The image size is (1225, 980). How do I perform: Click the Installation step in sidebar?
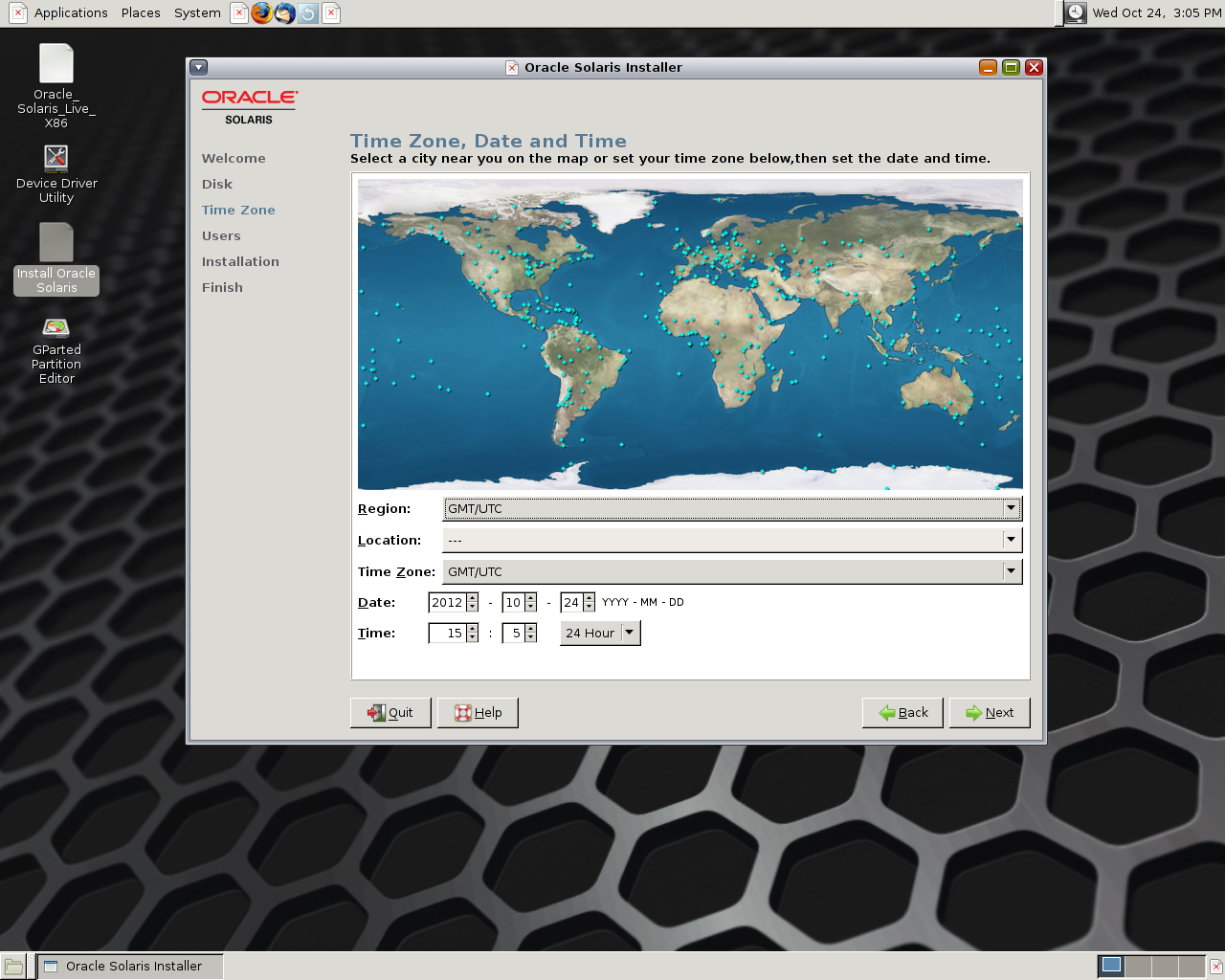click(x=240, y=262)
